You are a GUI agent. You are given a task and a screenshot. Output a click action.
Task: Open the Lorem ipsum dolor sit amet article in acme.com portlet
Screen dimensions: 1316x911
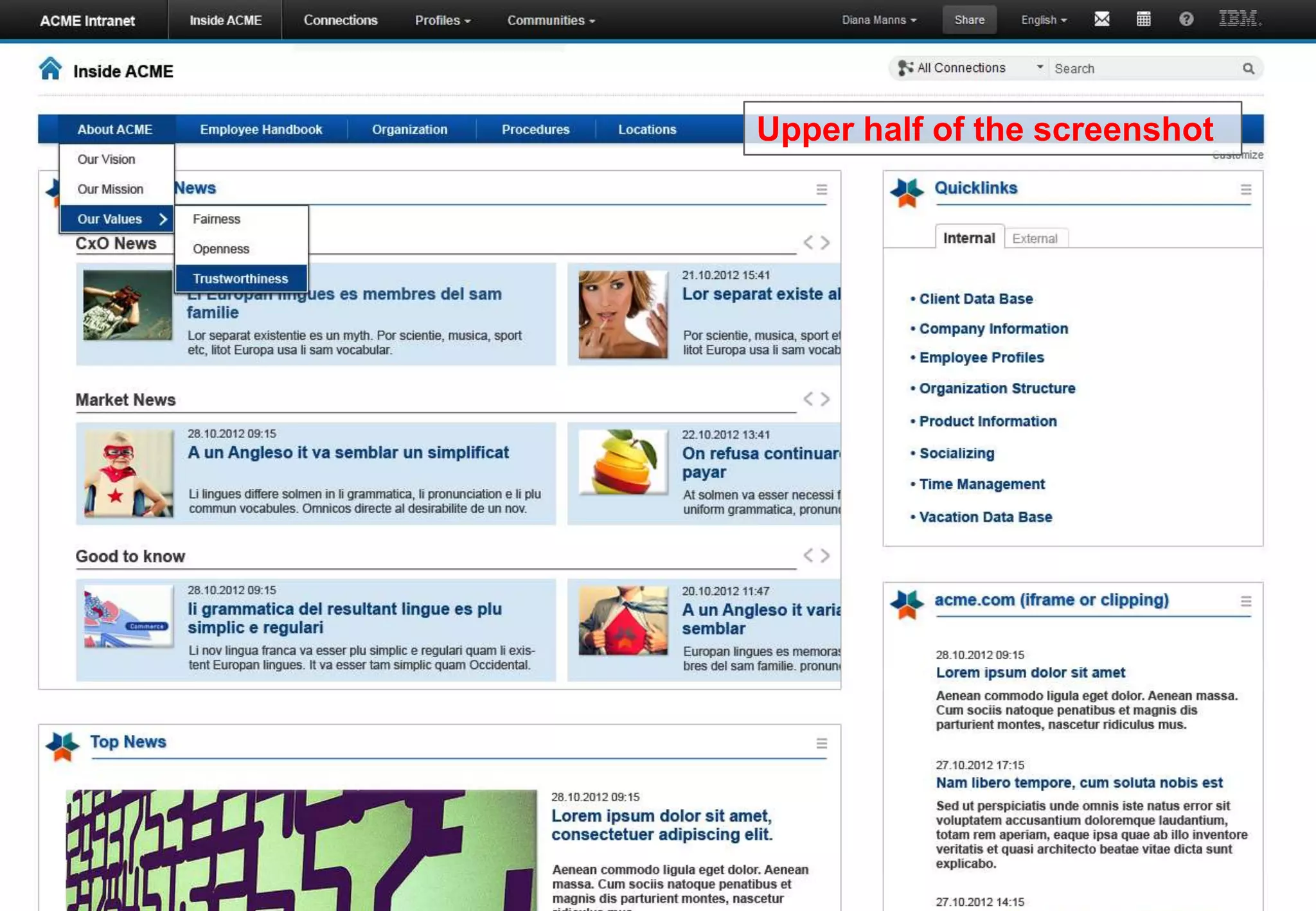coord(1030,673)
